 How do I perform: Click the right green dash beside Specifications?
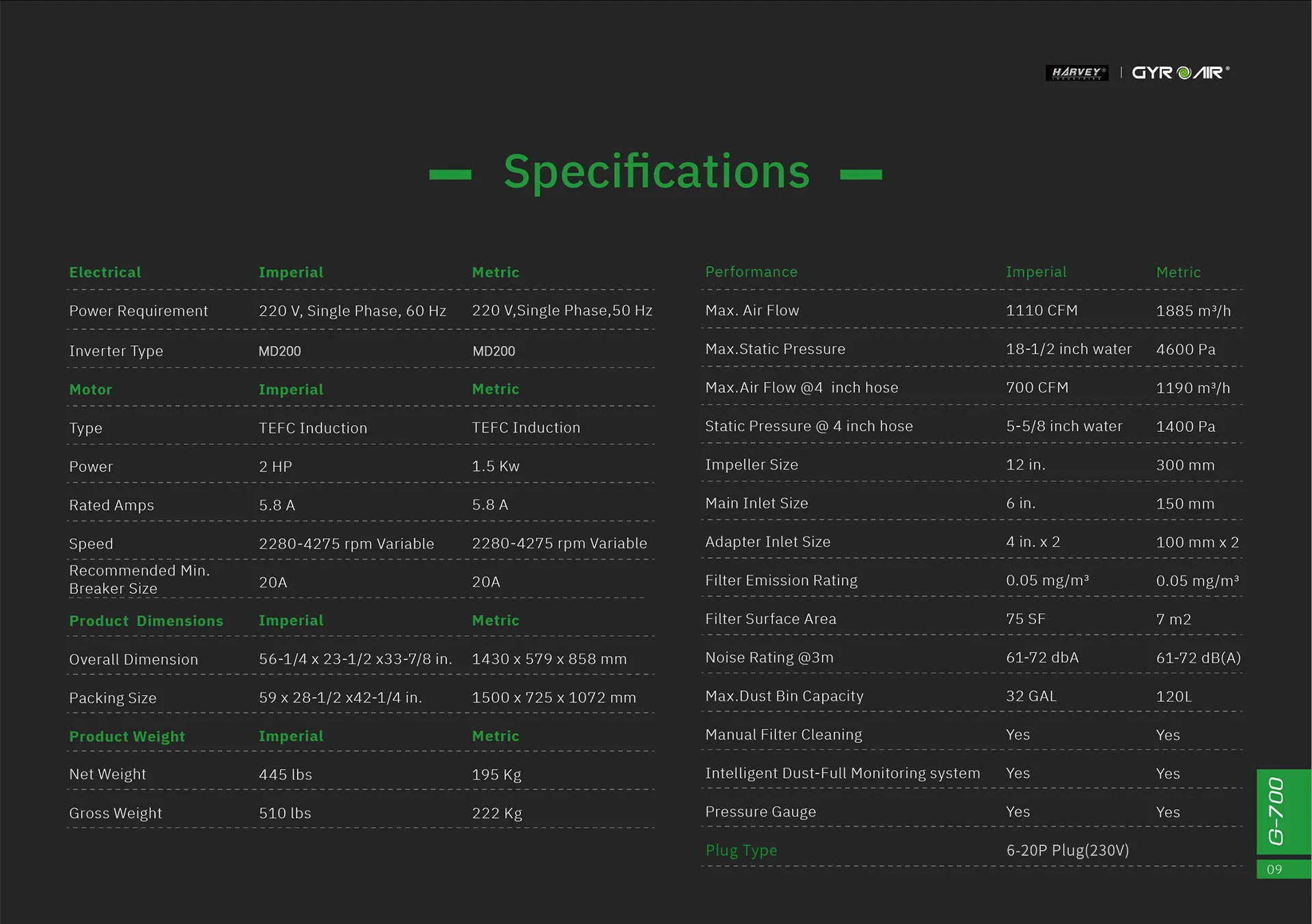(860, 176)
